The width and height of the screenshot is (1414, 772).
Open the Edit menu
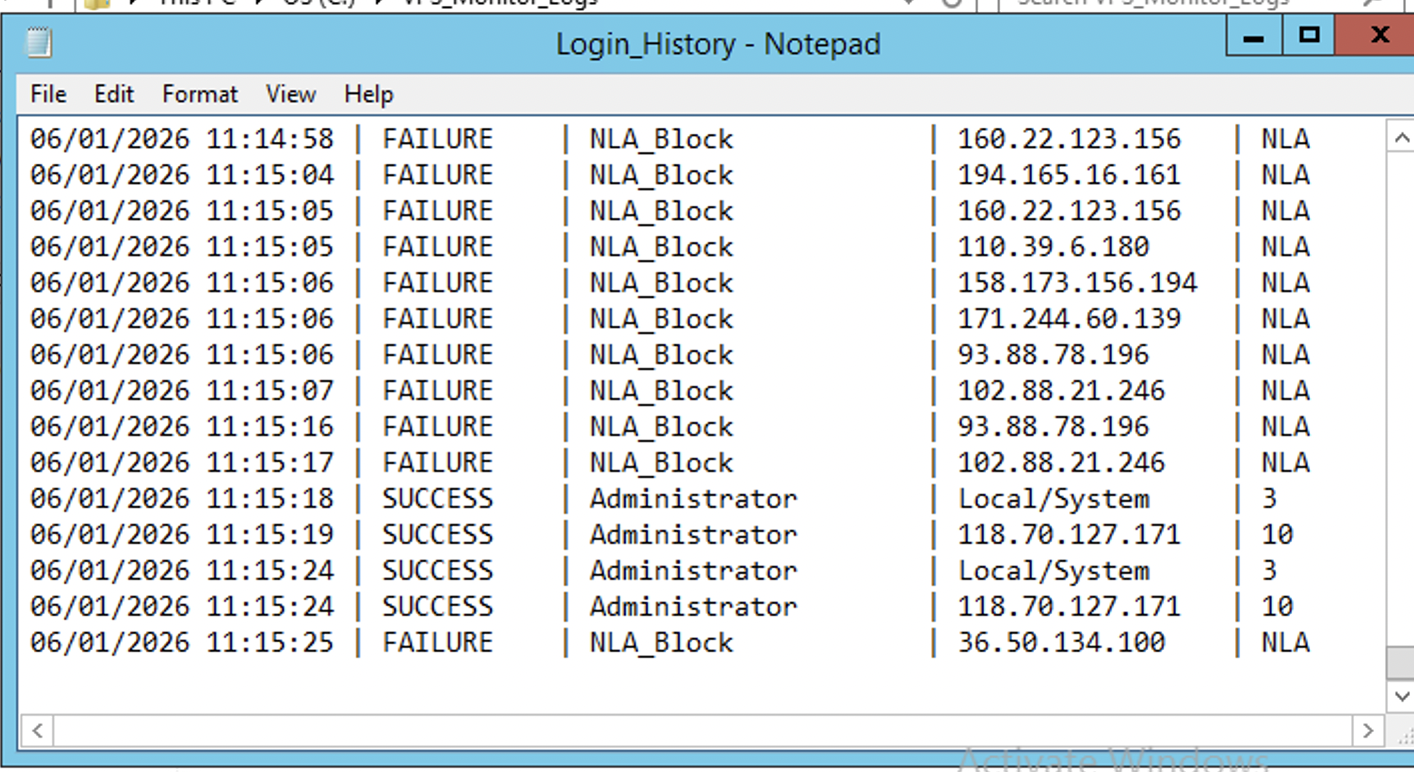tap(113, 94)
